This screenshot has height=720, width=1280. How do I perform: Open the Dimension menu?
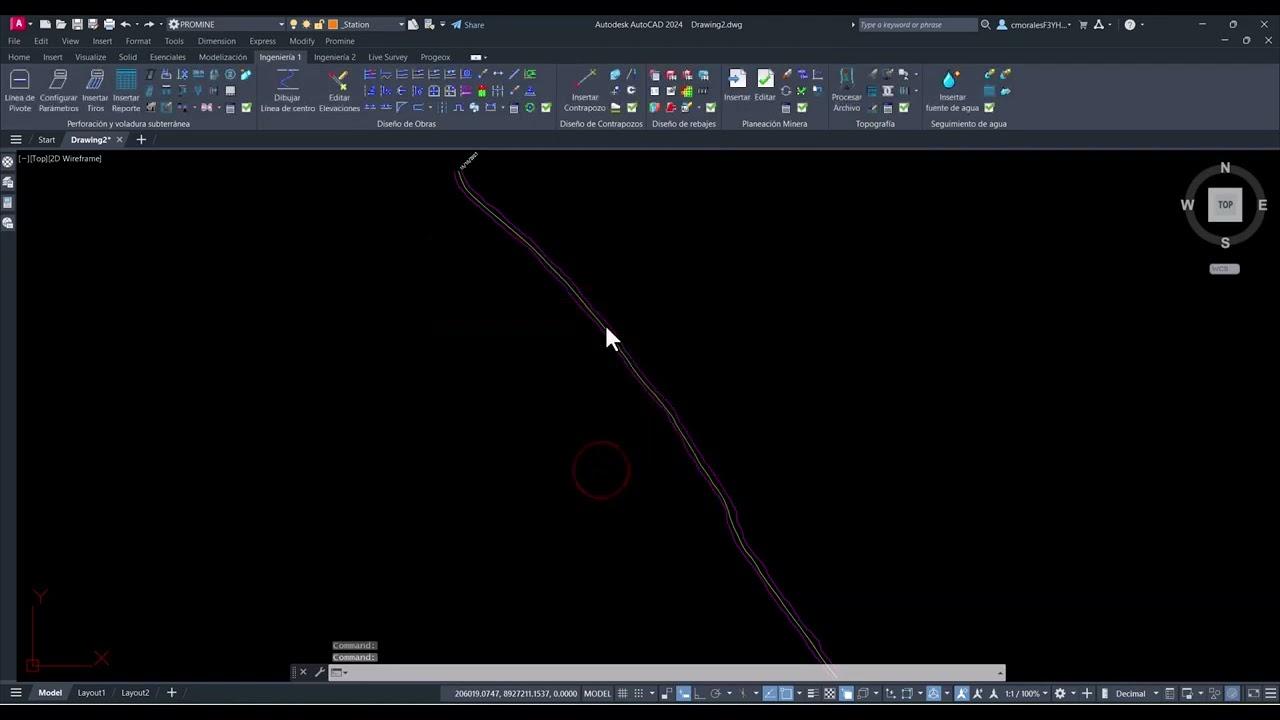[x=217, y=41]
